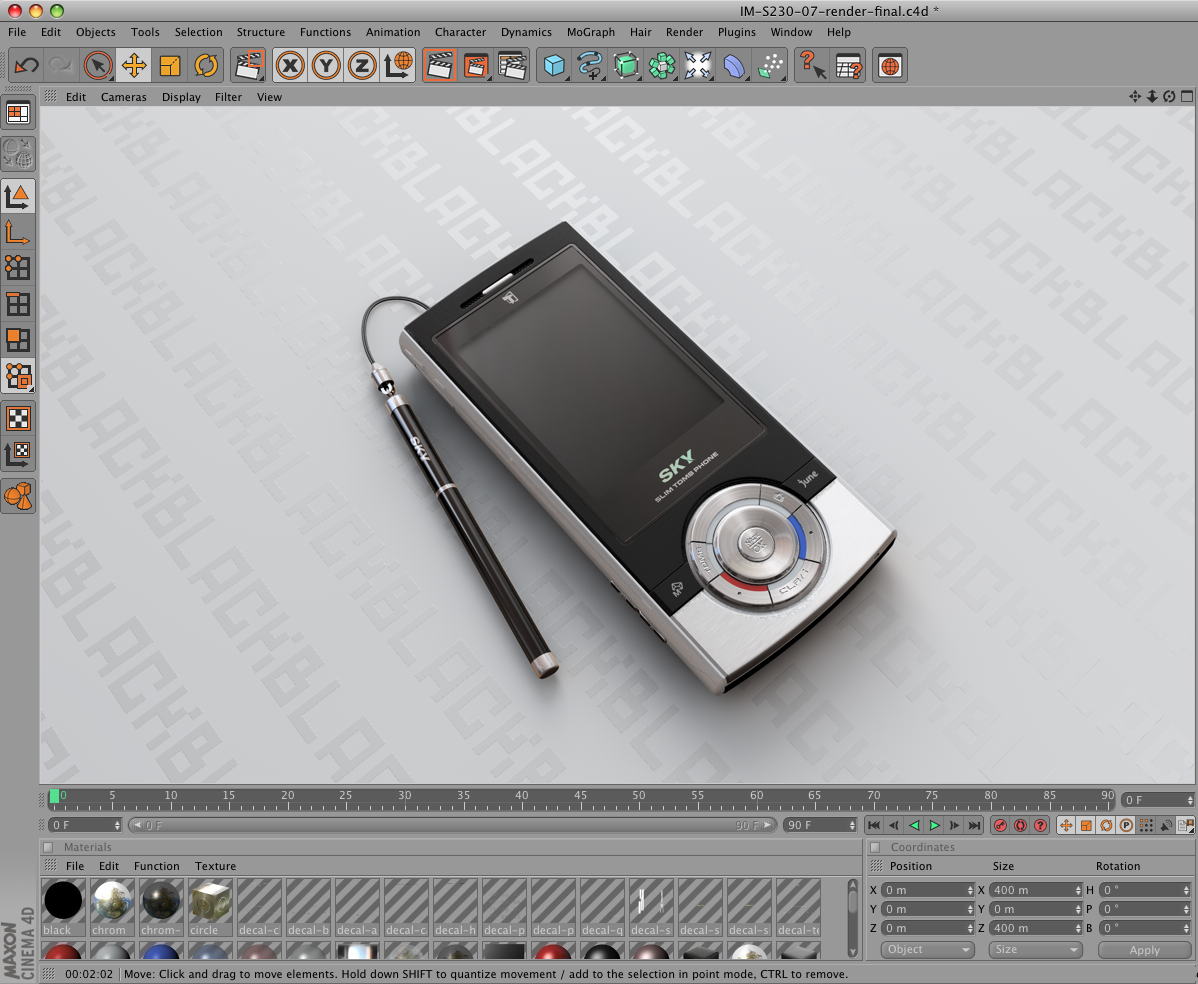Screen dimensions: 1198x984
Task: Toggle scale keyframe recording icon
Action: pos(1086,825)
